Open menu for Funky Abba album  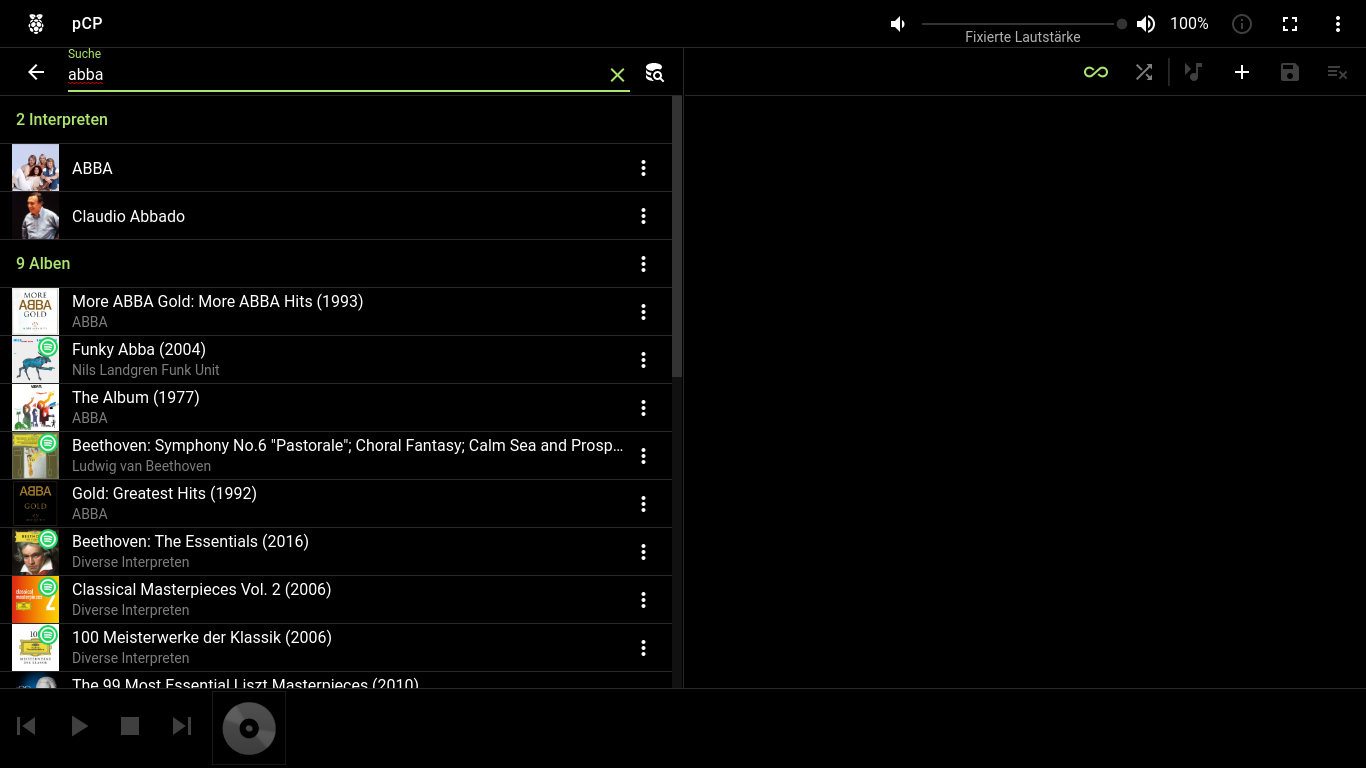click(x=643, y=360)
